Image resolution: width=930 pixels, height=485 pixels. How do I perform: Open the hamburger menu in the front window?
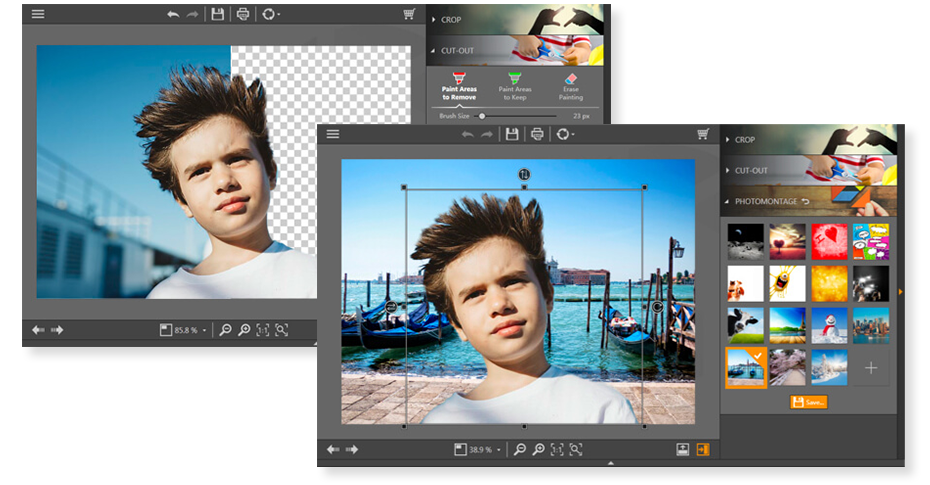333,134
